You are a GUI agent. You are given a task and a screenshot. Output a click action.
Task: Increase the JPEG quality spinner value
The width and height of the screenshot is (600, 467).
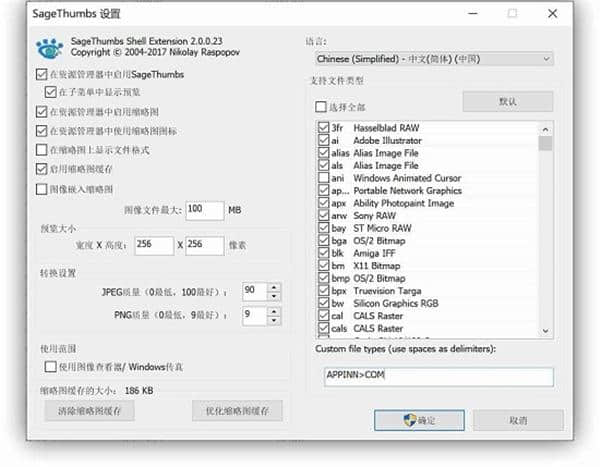274,287
